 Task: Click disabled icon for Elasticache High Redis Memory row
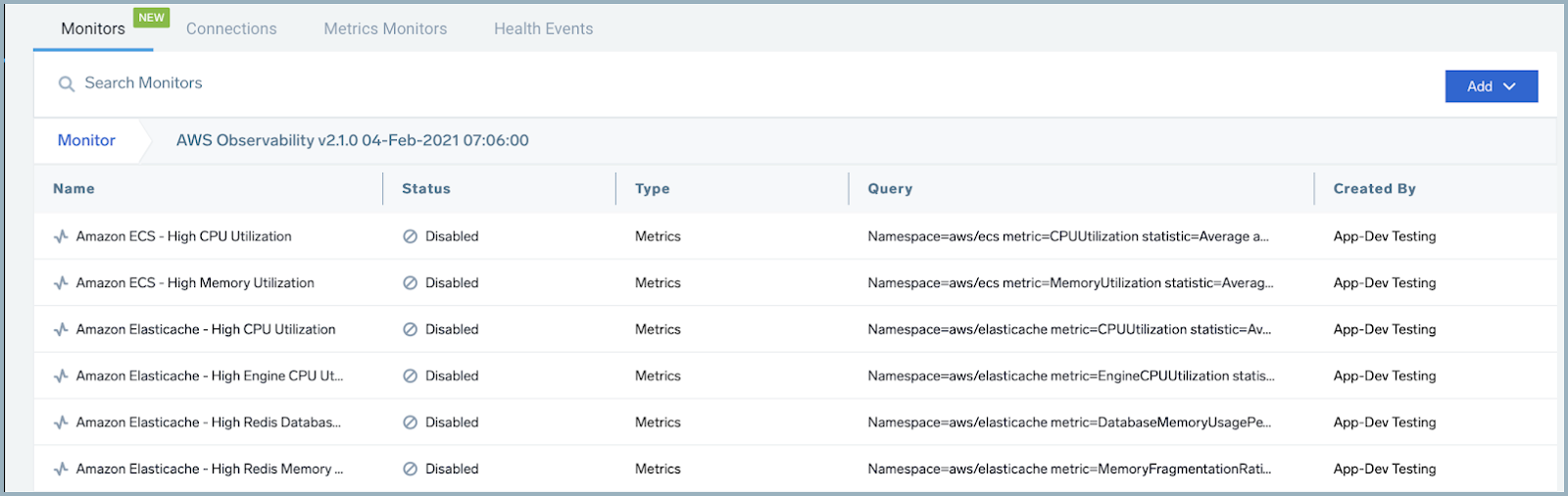click(410, 470)
